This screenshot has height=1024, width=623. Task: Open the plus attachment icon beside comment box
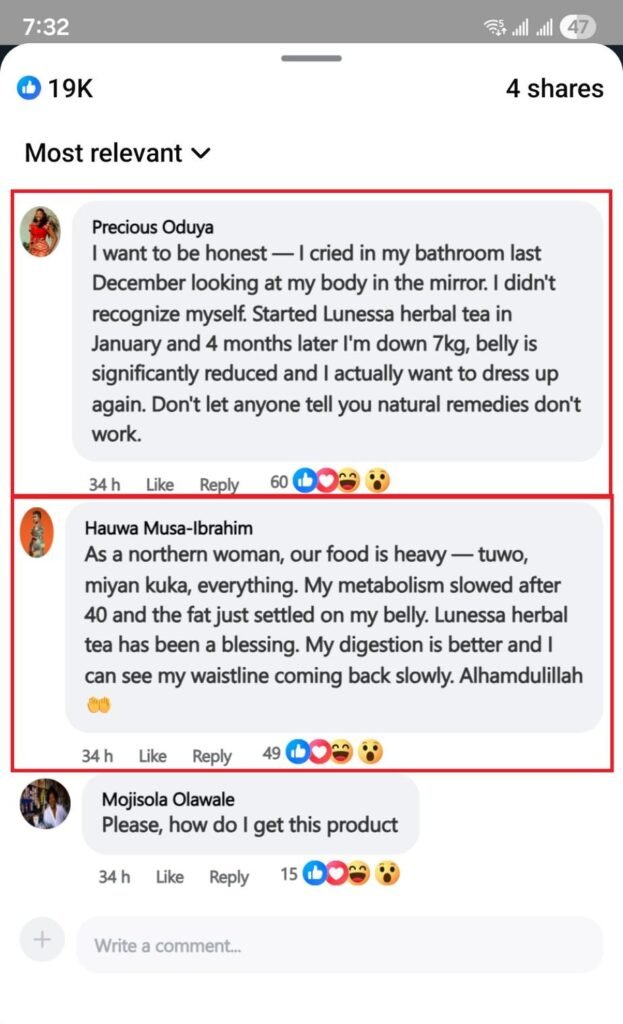[42, 939]
